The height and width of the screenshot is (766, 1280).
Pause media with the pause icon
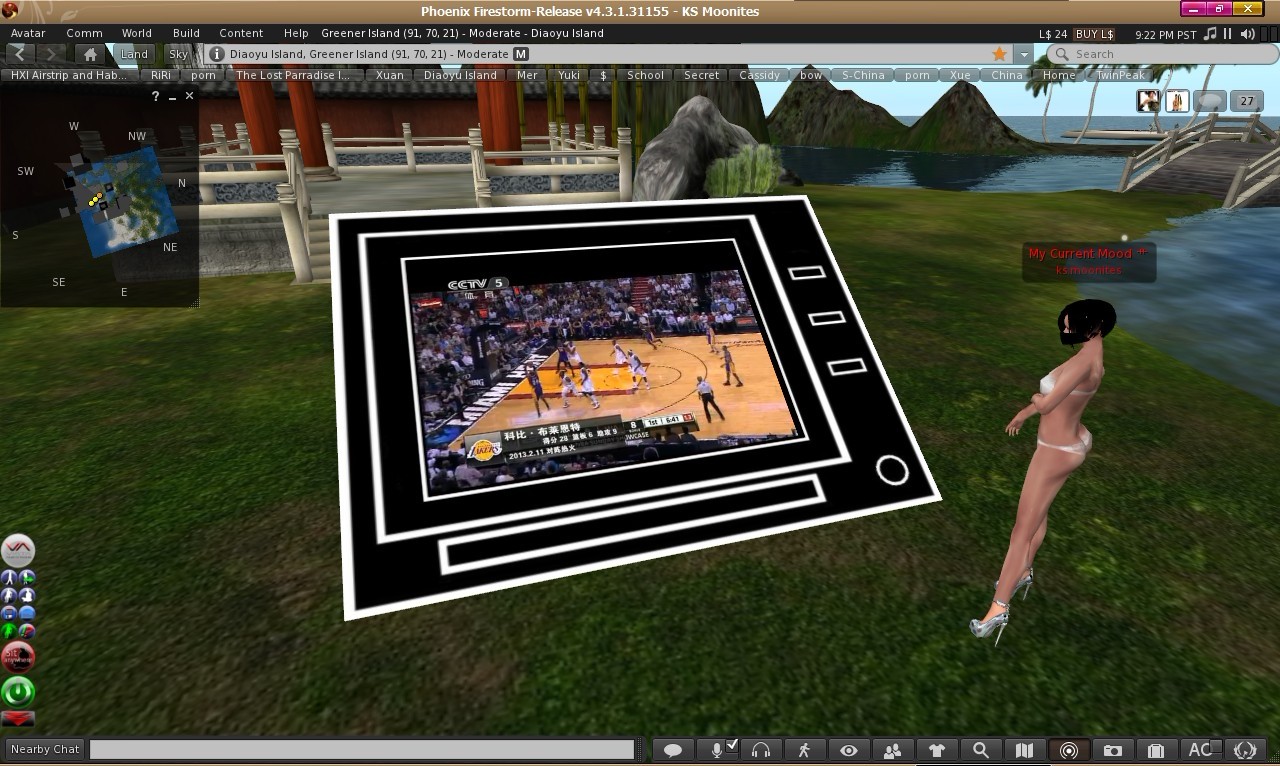tap(1228, 34)
